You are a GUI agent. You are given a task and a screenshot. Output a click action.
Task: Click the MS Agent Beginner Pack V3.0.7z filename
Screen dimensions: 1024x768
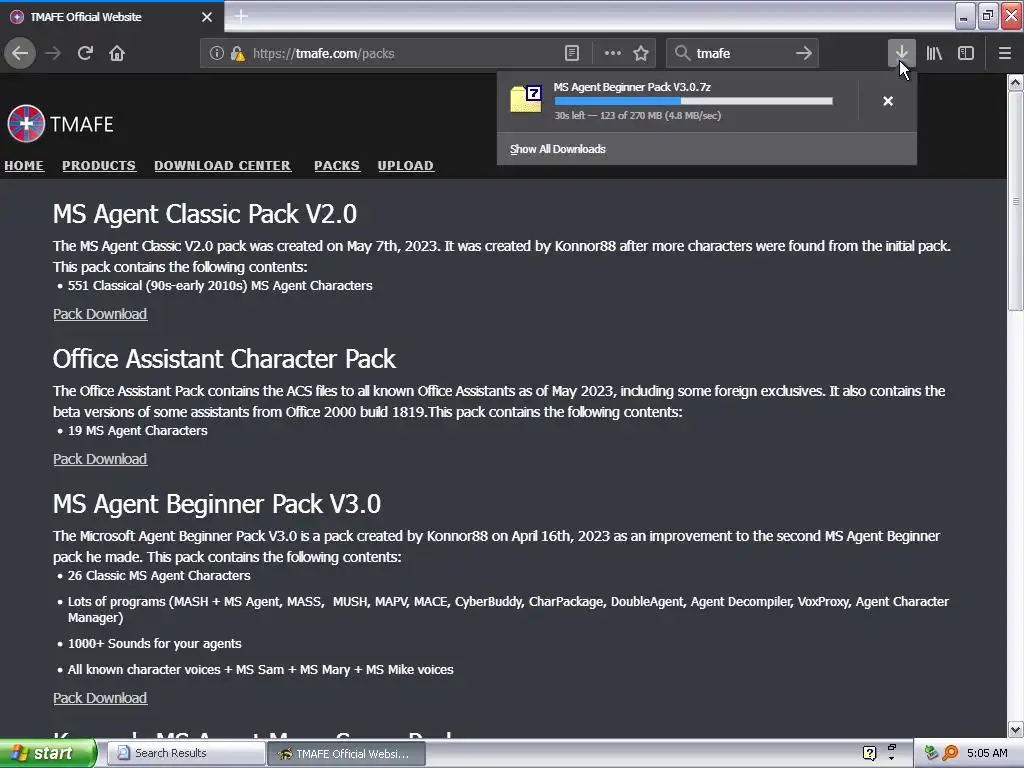pyautogui.click(x=632, y=87)
